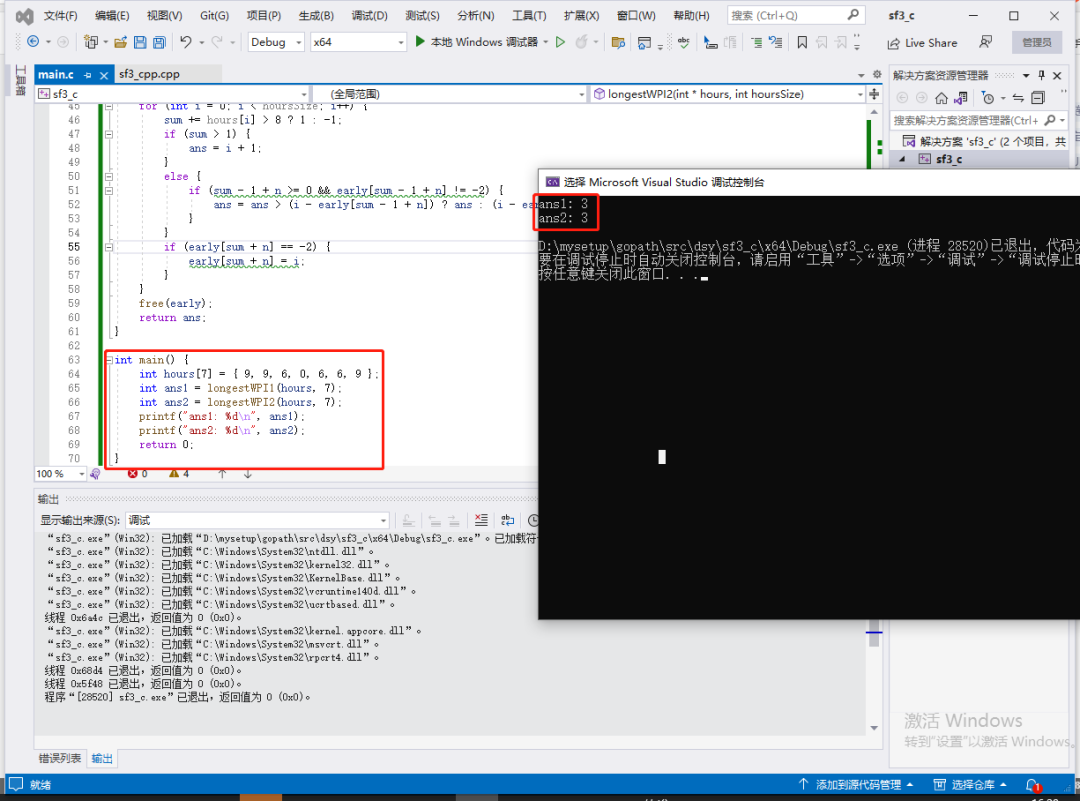Open the 100 % zoom dropdown
1080x801 pixels.
point(61,474)
